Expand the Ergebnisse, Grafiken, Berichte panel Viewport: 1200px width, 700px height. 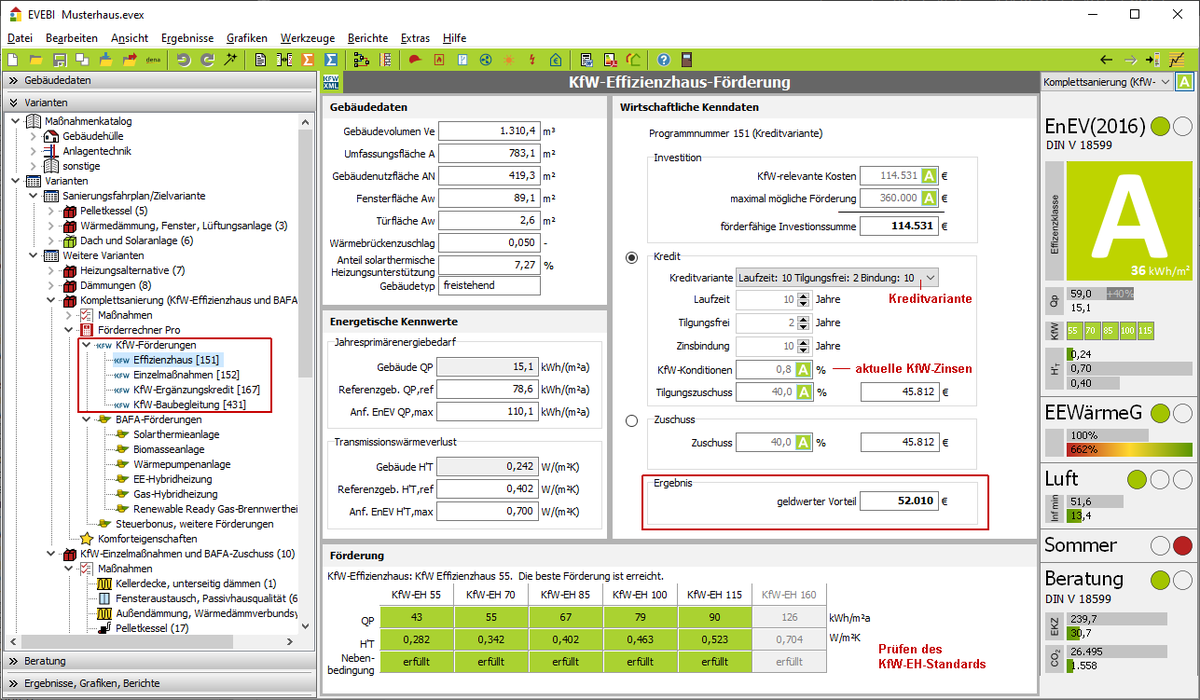point(158,683)
